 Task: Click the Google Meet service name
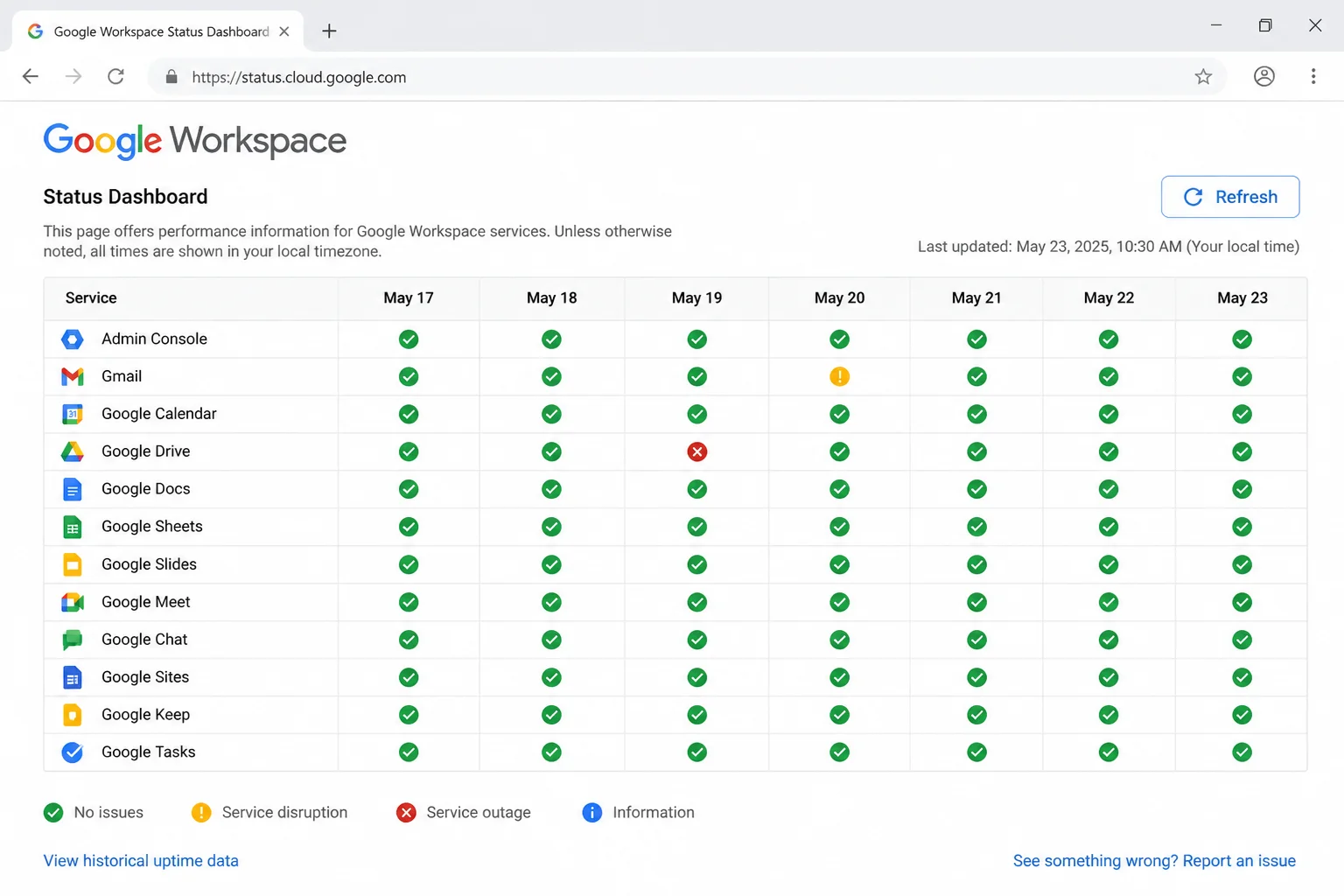(146, 602)
